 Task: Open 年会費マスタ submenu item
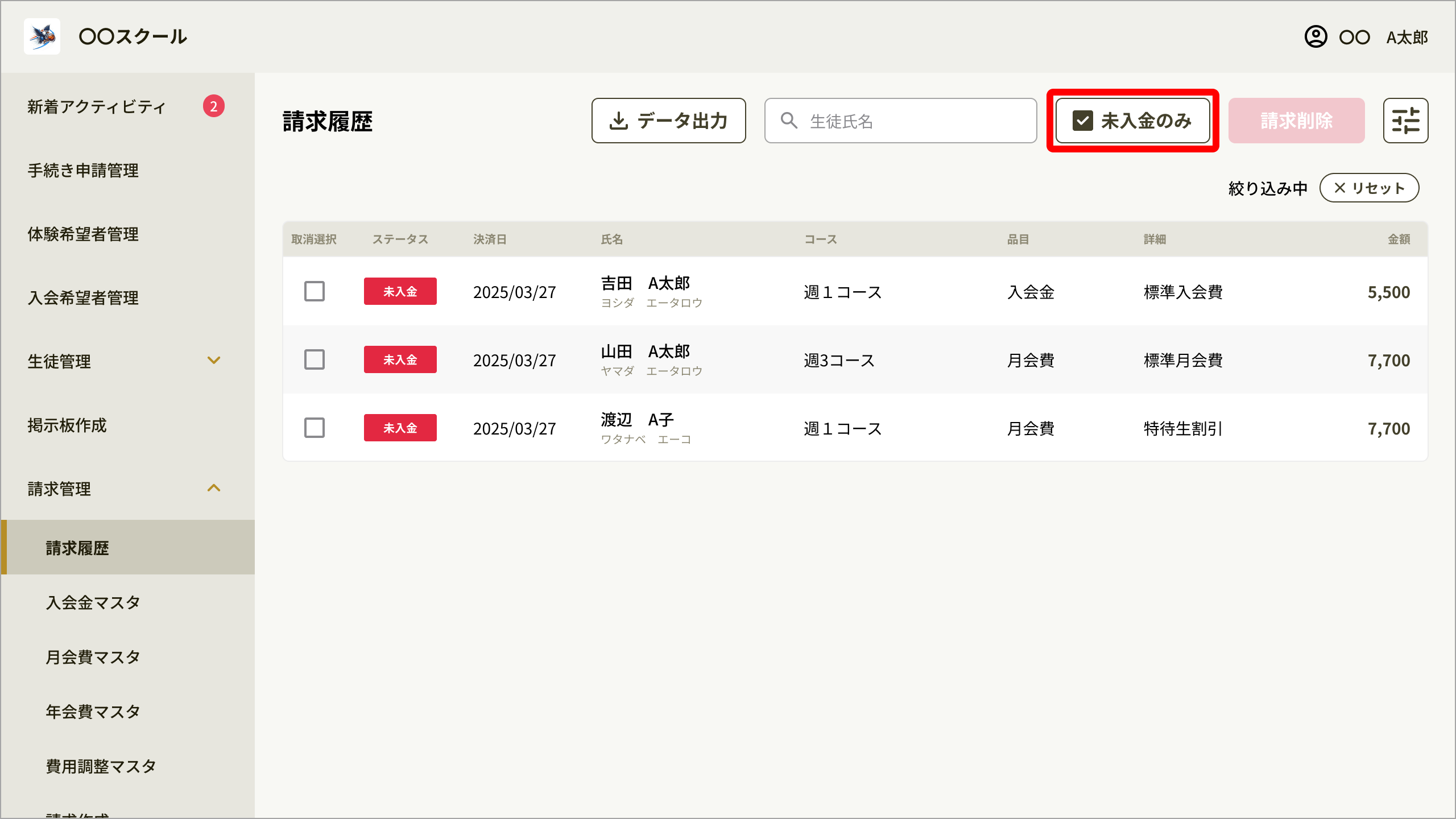[x=93, y=712]
